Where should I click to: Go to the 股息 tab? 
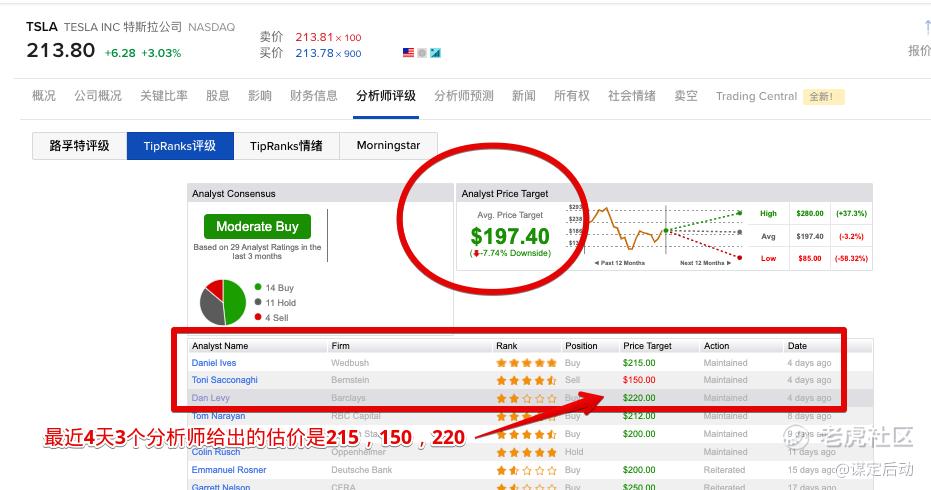(x=217, y=96)
